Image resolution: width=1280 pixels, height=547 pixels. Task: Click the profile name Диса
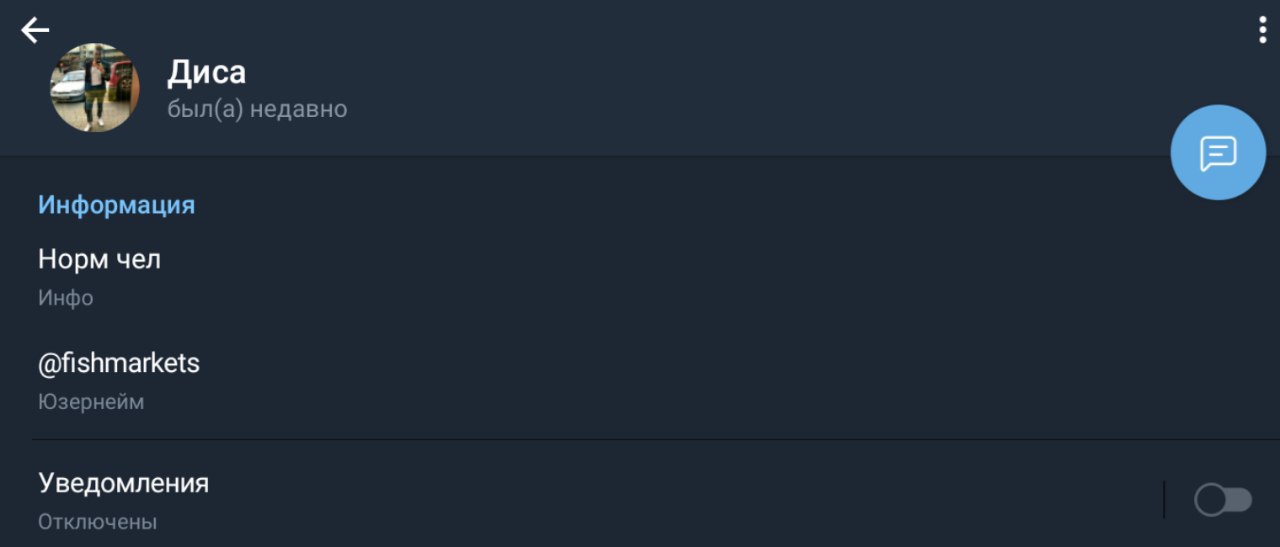pos(206,72)
